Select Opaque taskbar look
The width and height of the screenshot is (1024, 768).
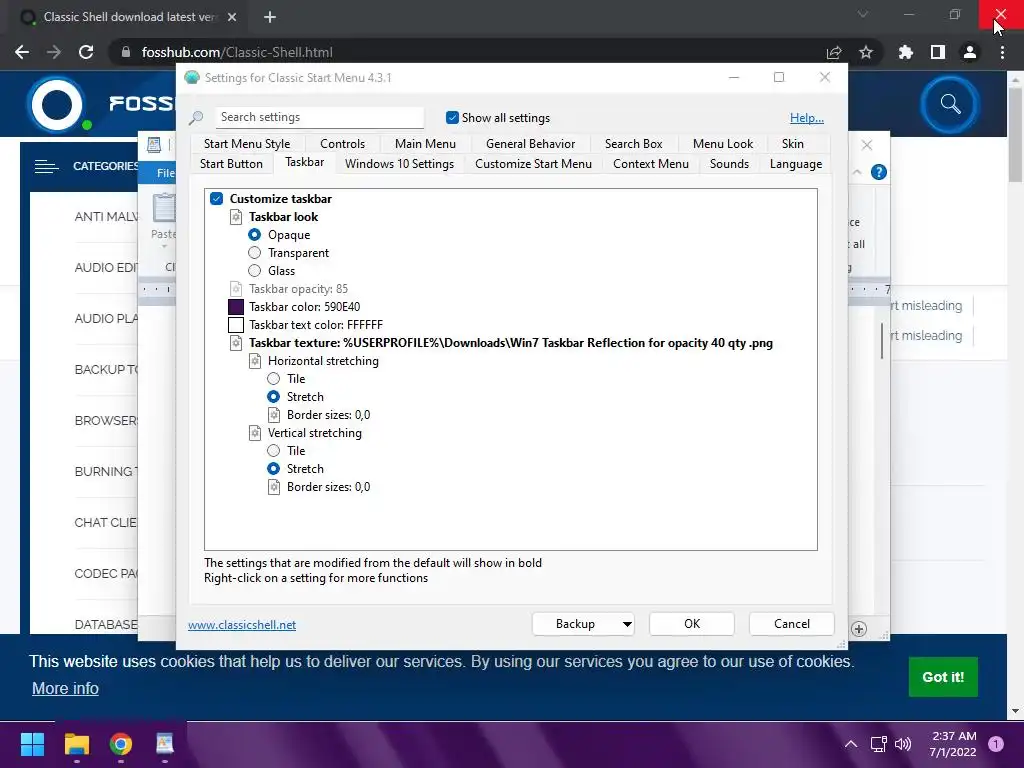255,234
